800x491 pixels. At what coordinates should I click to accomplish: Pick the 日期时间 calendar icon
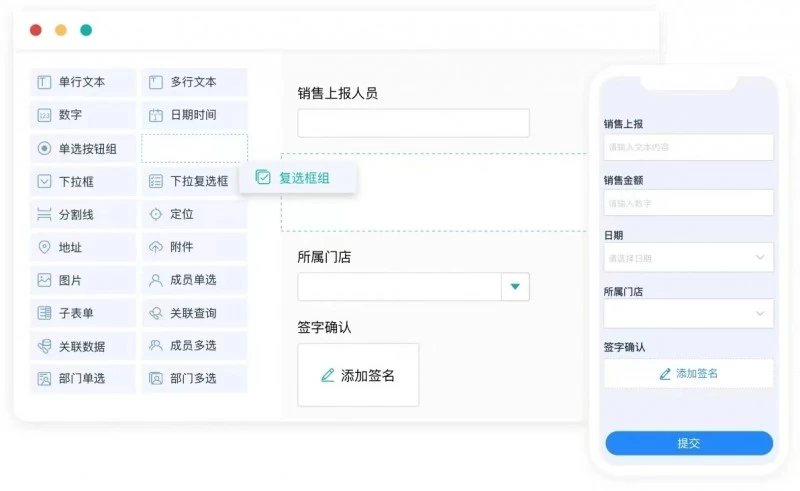point(155,115)
